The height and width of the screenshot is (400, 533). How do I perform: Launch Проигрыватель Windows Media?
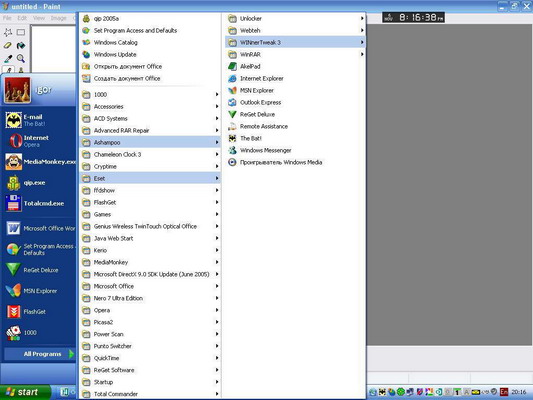click(x=295, y=162)
